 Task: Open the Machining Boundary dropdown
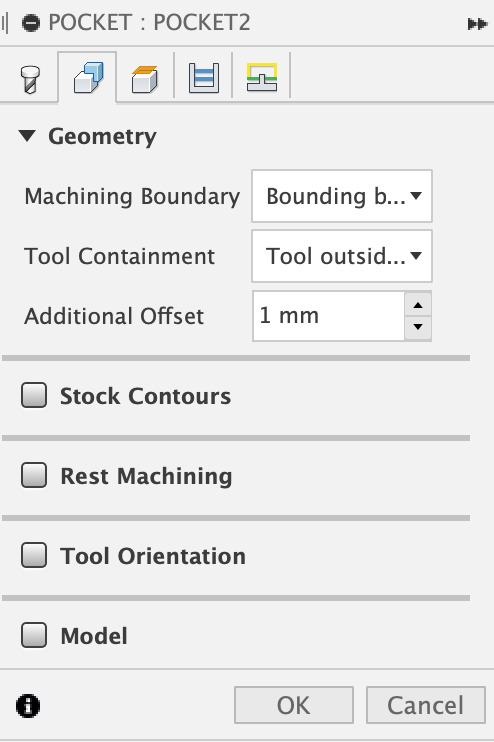(342, 196)
